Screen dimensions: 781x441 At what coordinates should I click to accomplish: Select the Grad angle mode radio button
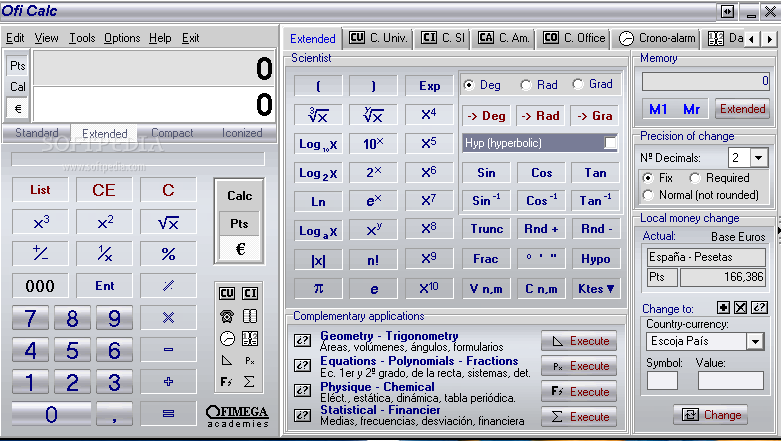pyautogui.click(x=578, y=84)
